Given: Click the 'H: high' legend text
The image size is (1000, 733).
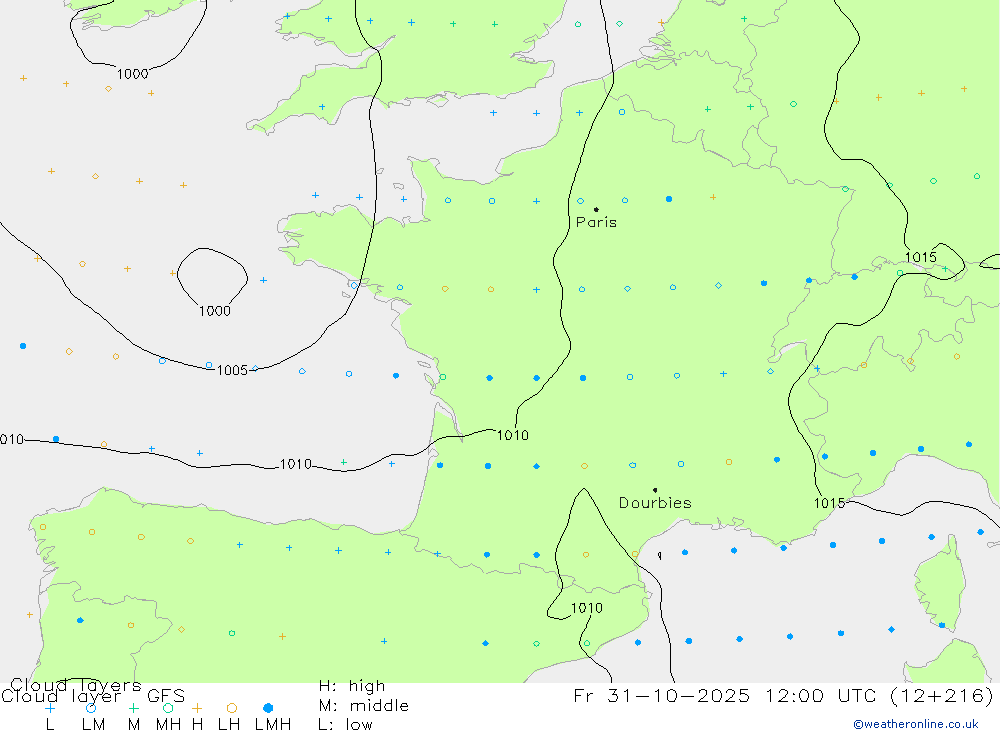Looking at the screenshot, I should tap(351, 686).
